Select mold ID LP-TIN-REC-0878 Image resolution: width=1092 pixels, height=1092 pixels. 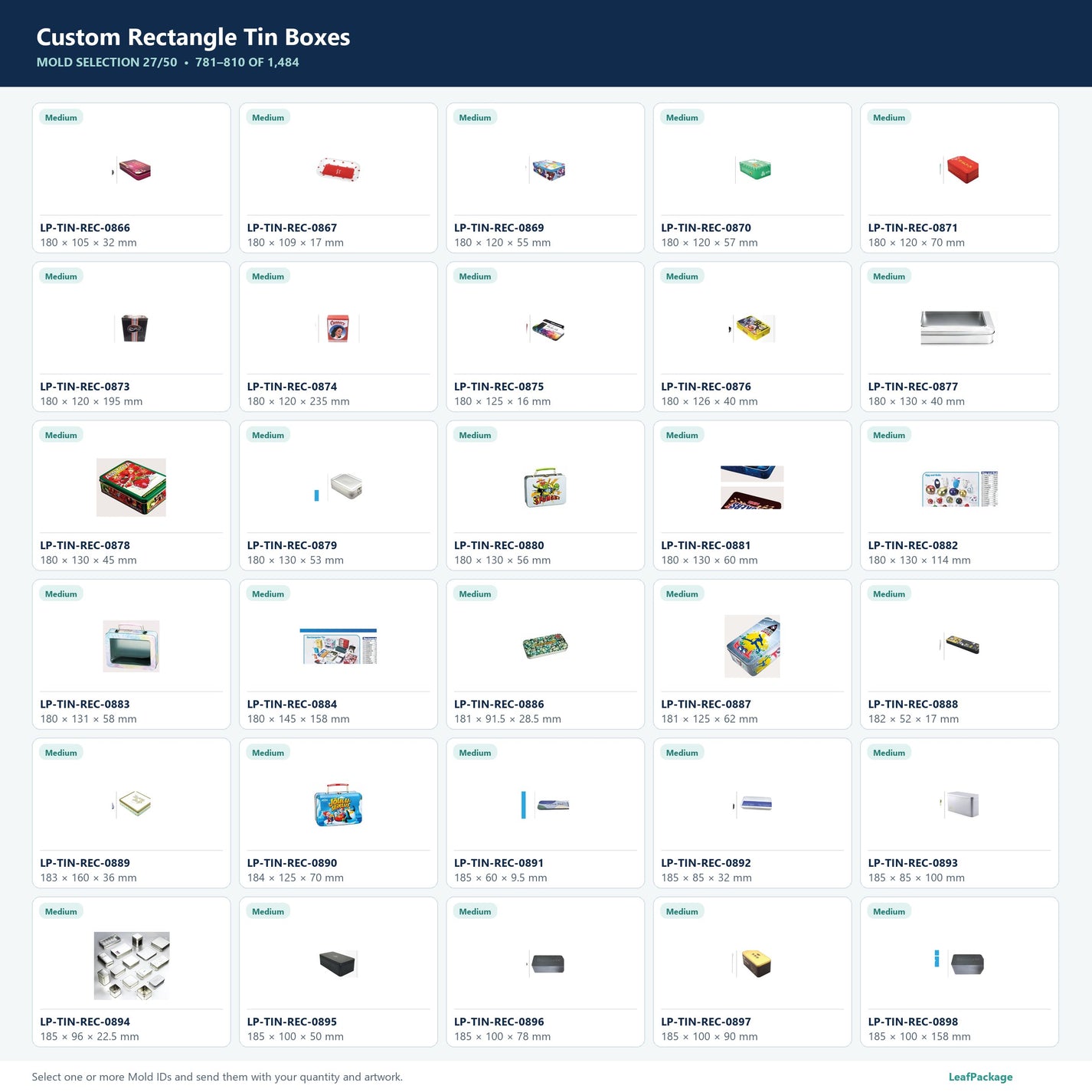85,545
